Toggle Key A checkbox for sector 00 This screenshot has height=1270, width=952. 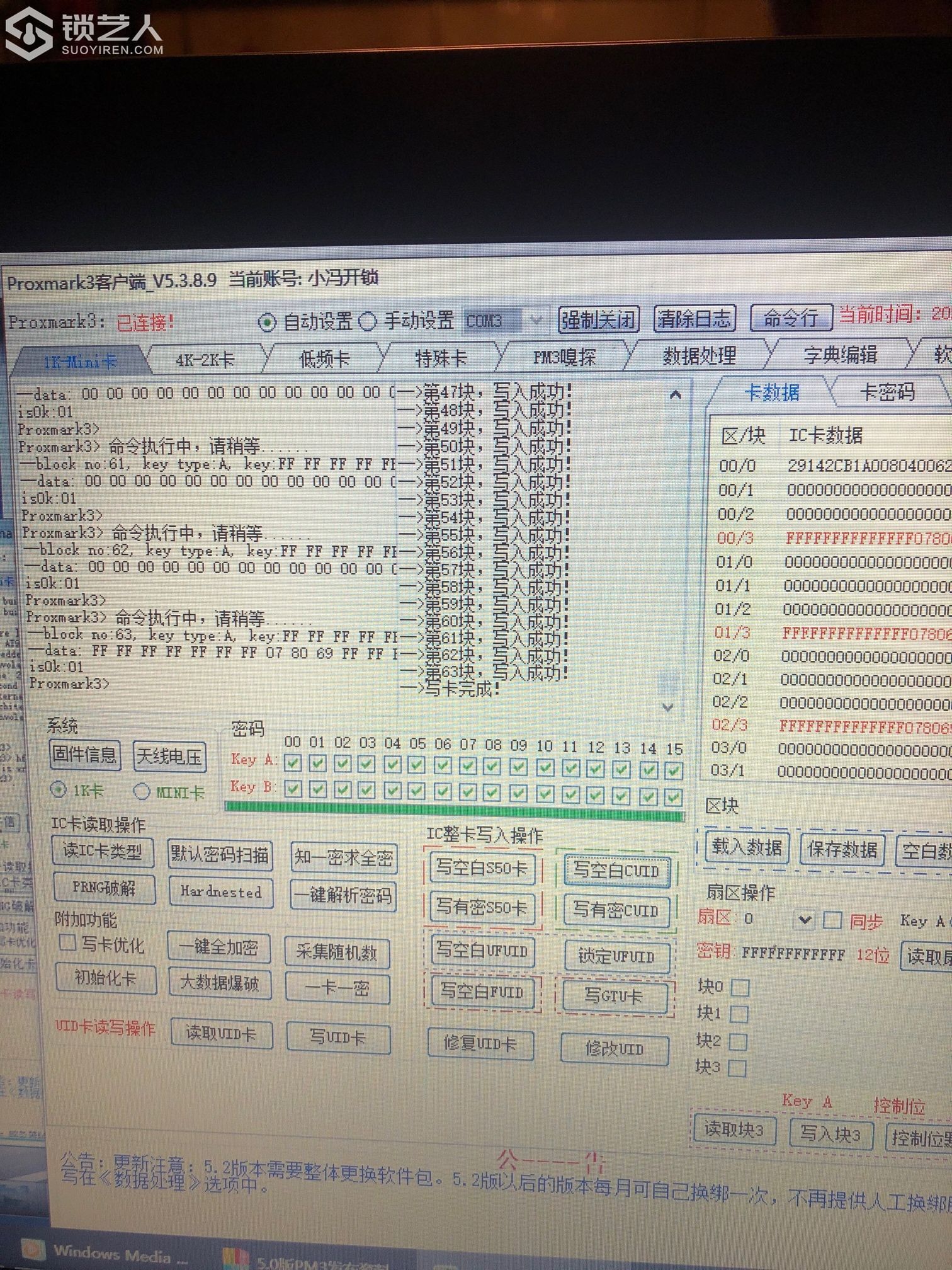point(292,763)
